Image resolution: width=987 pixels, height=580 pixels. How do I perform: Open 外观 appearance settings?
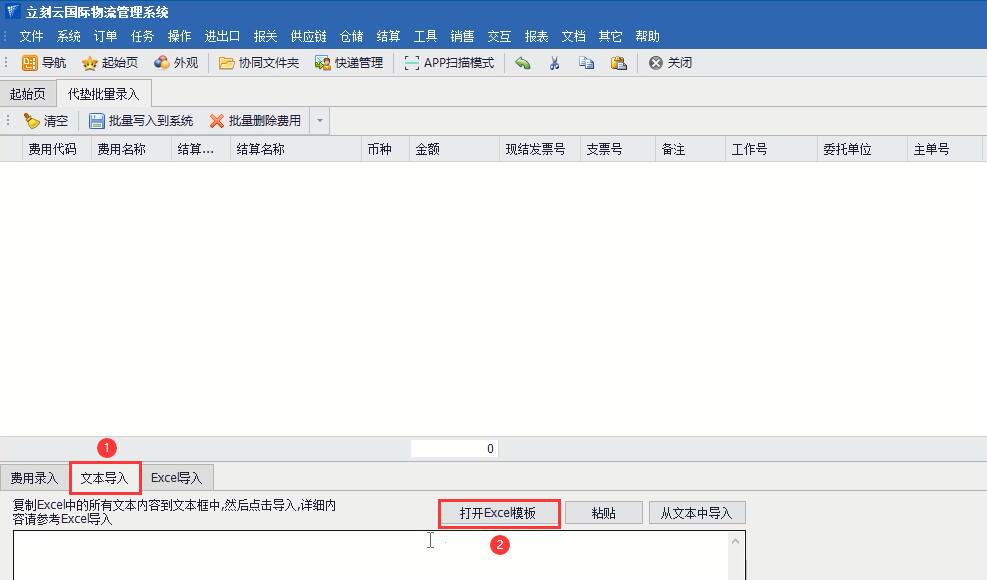tap(176, 63)
